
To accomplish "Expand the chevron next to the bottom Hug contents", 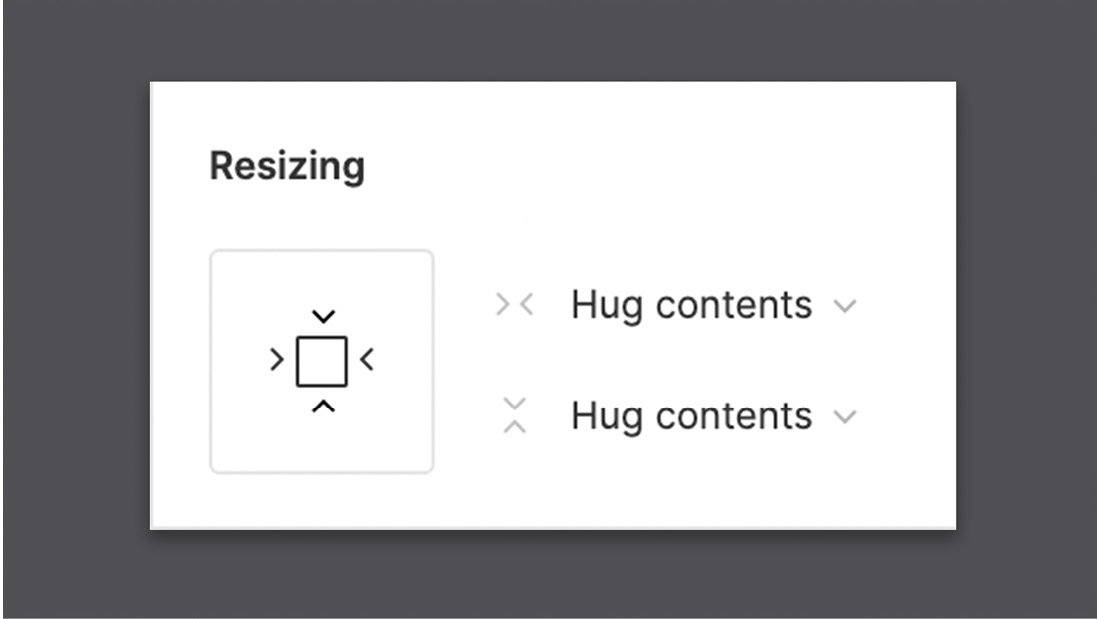I will pyautogui.click(x=843, y=418).
